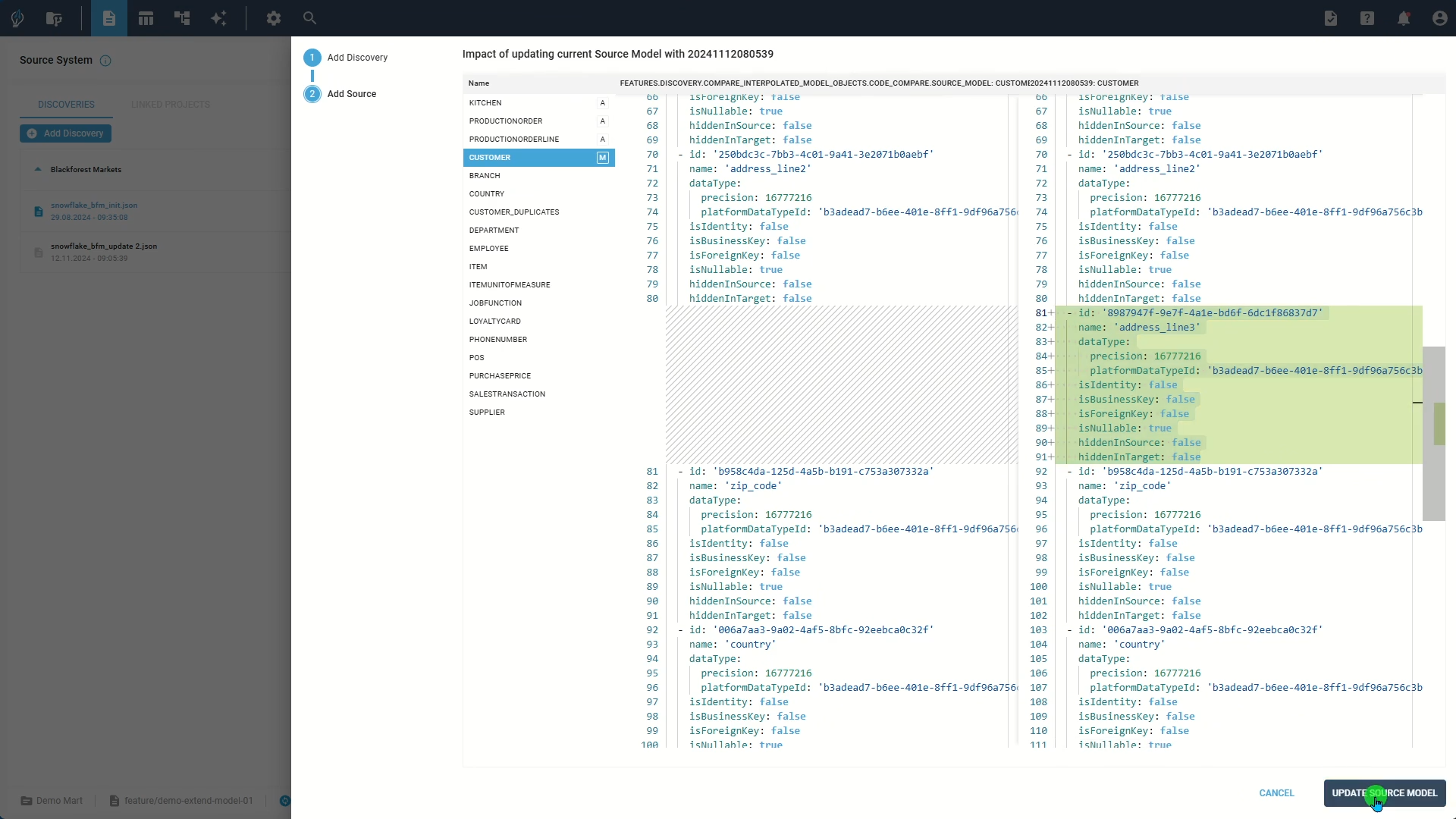Open the notifications bell icon
The width and height of the screenshot is (1456, 819).
click(x=1404, y=18)
